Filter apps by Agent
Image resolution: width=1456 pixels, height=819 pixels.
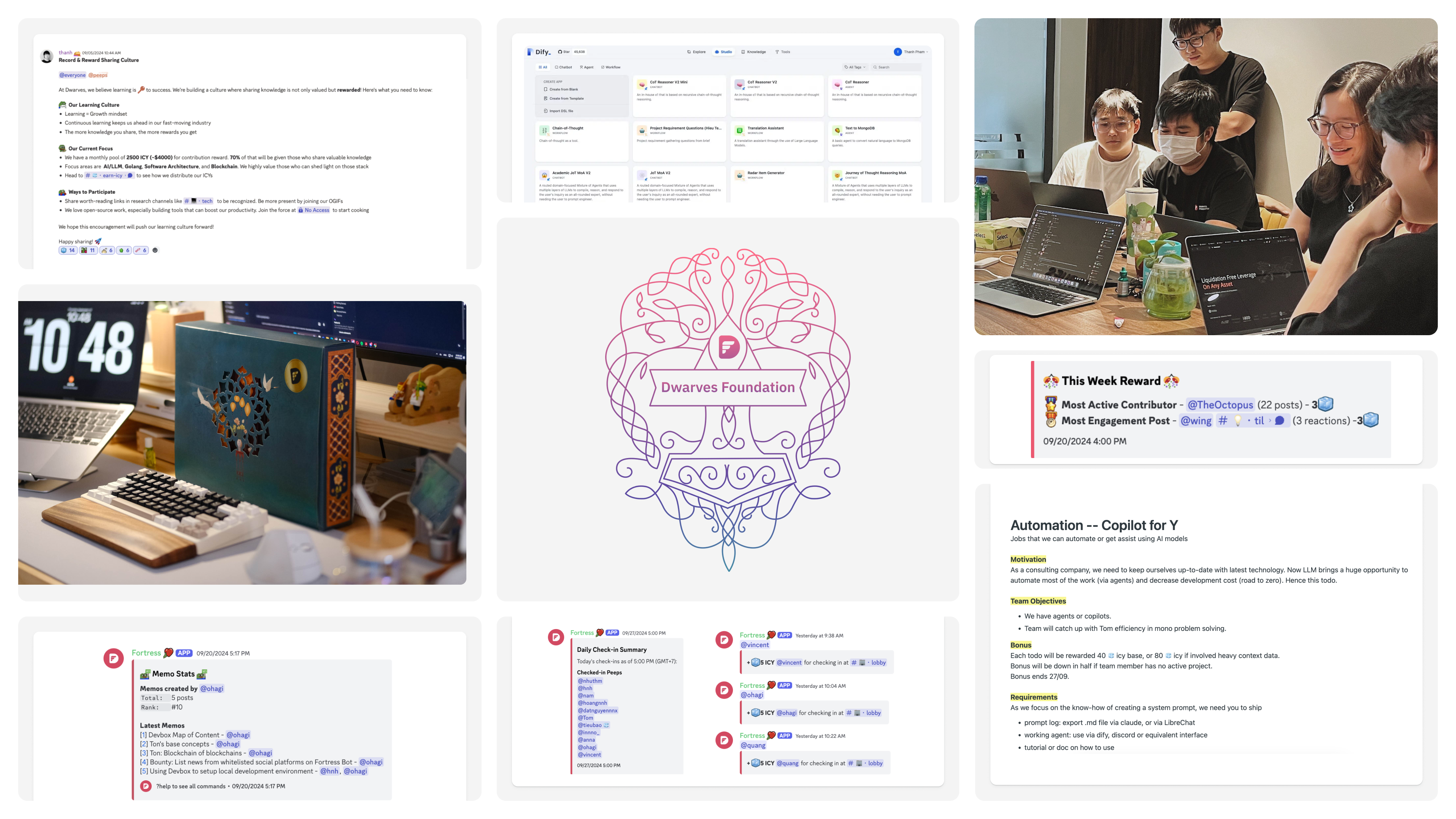tap(587, 67)
